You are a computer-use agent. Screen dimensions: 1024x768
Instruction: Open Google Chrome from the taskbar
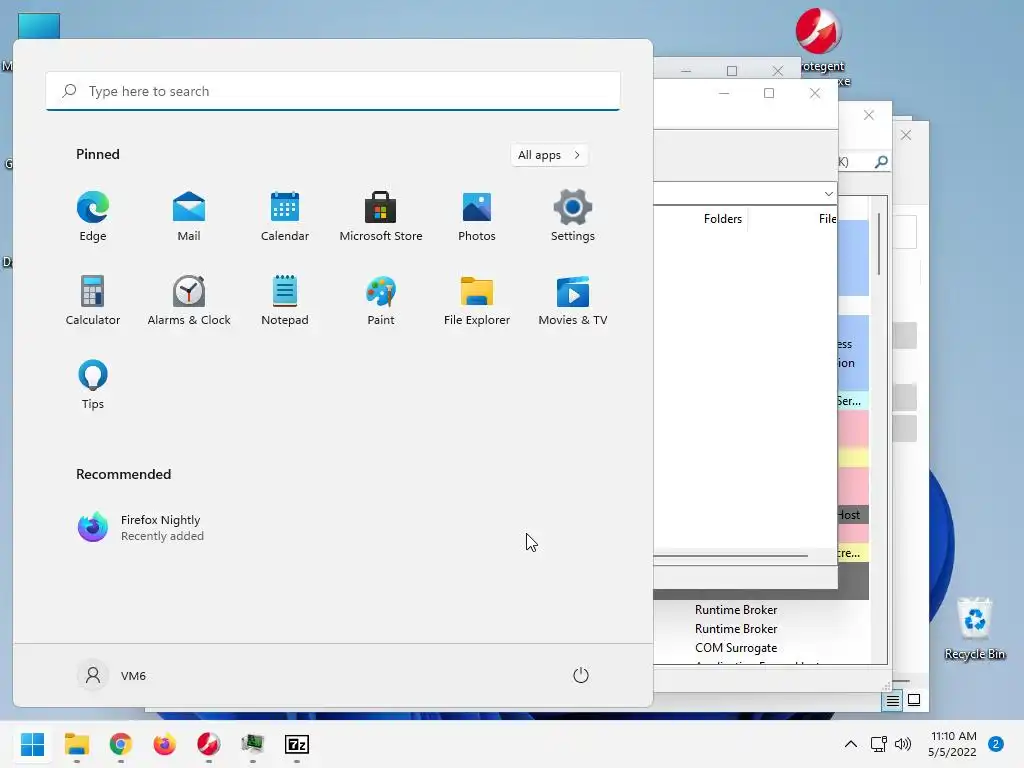121,744
